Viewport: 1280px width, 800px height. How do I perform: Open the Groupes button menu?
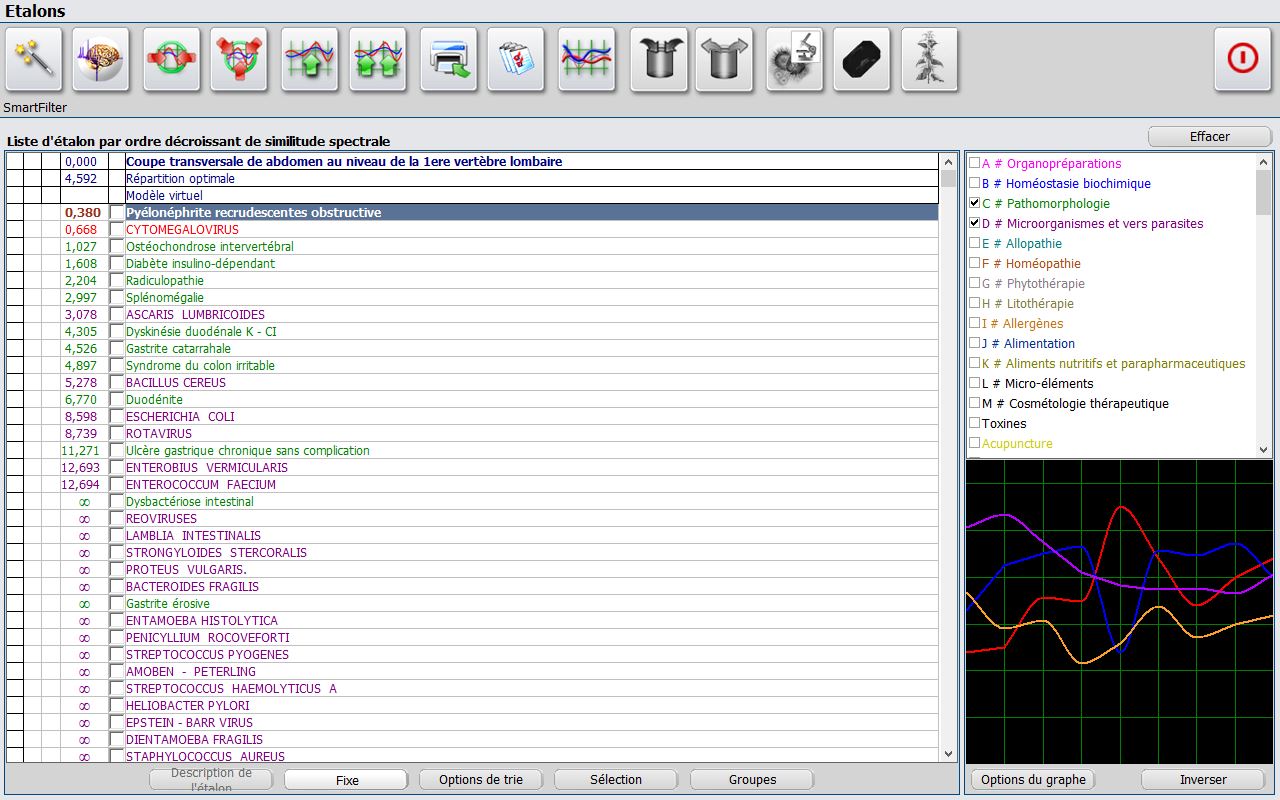[x=752, y=780]
